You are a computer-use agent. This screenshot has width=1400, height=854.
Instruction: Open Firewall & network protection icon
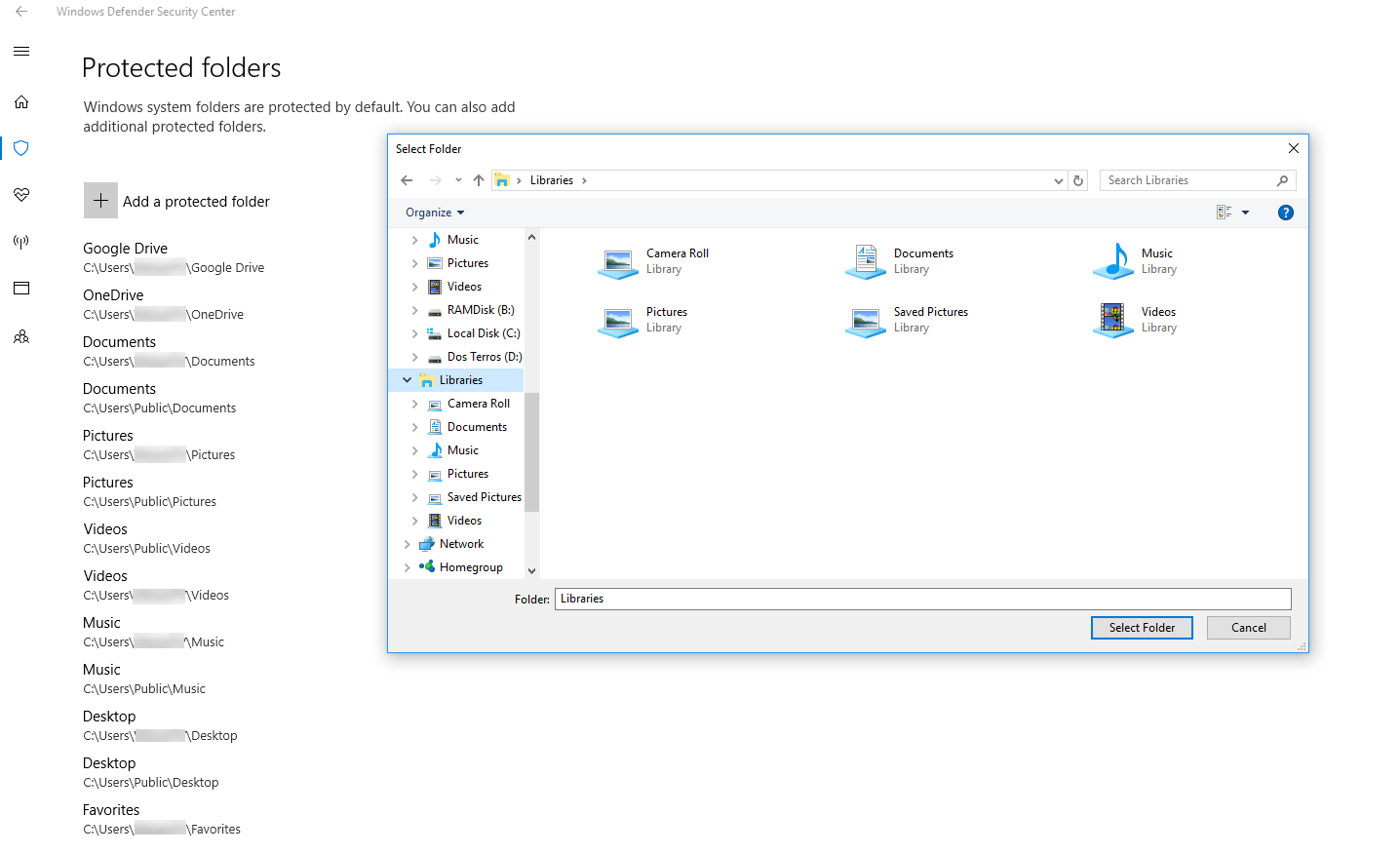(x=21, y=242)
